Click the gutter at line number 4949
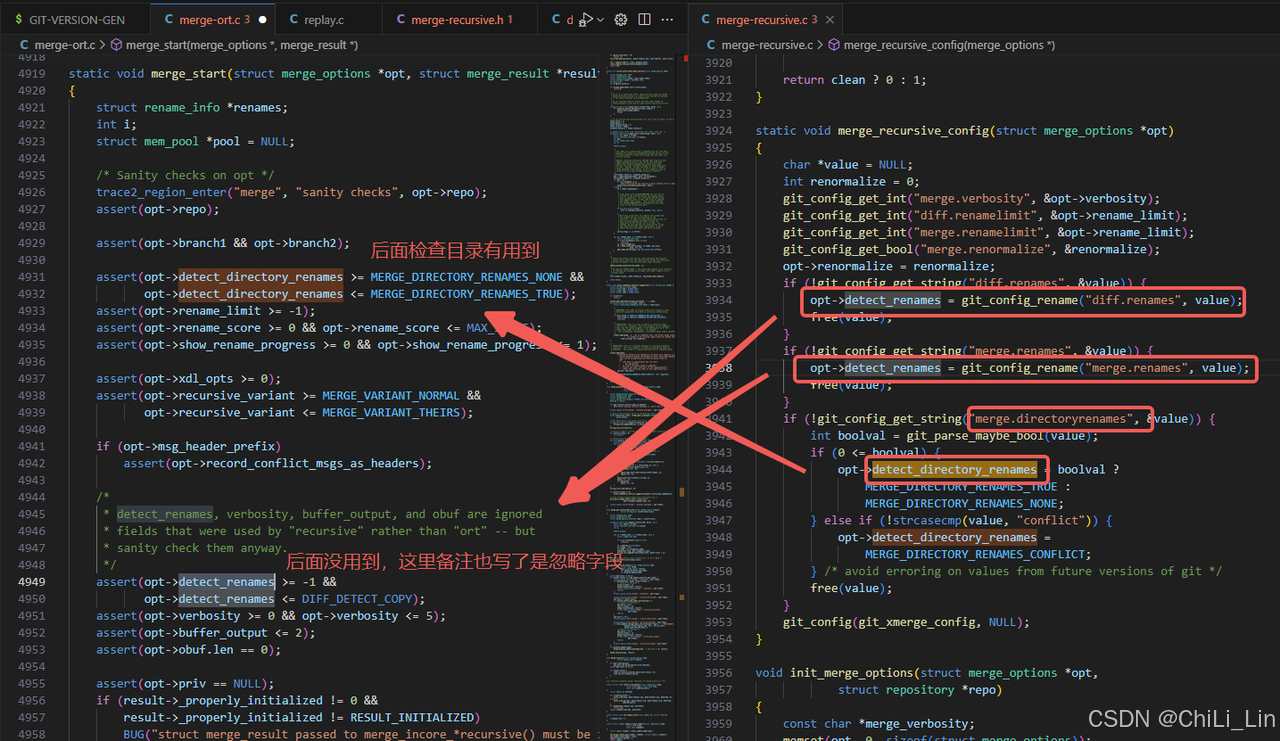This screenshot has height=741, width=1280. pos(32,582)
